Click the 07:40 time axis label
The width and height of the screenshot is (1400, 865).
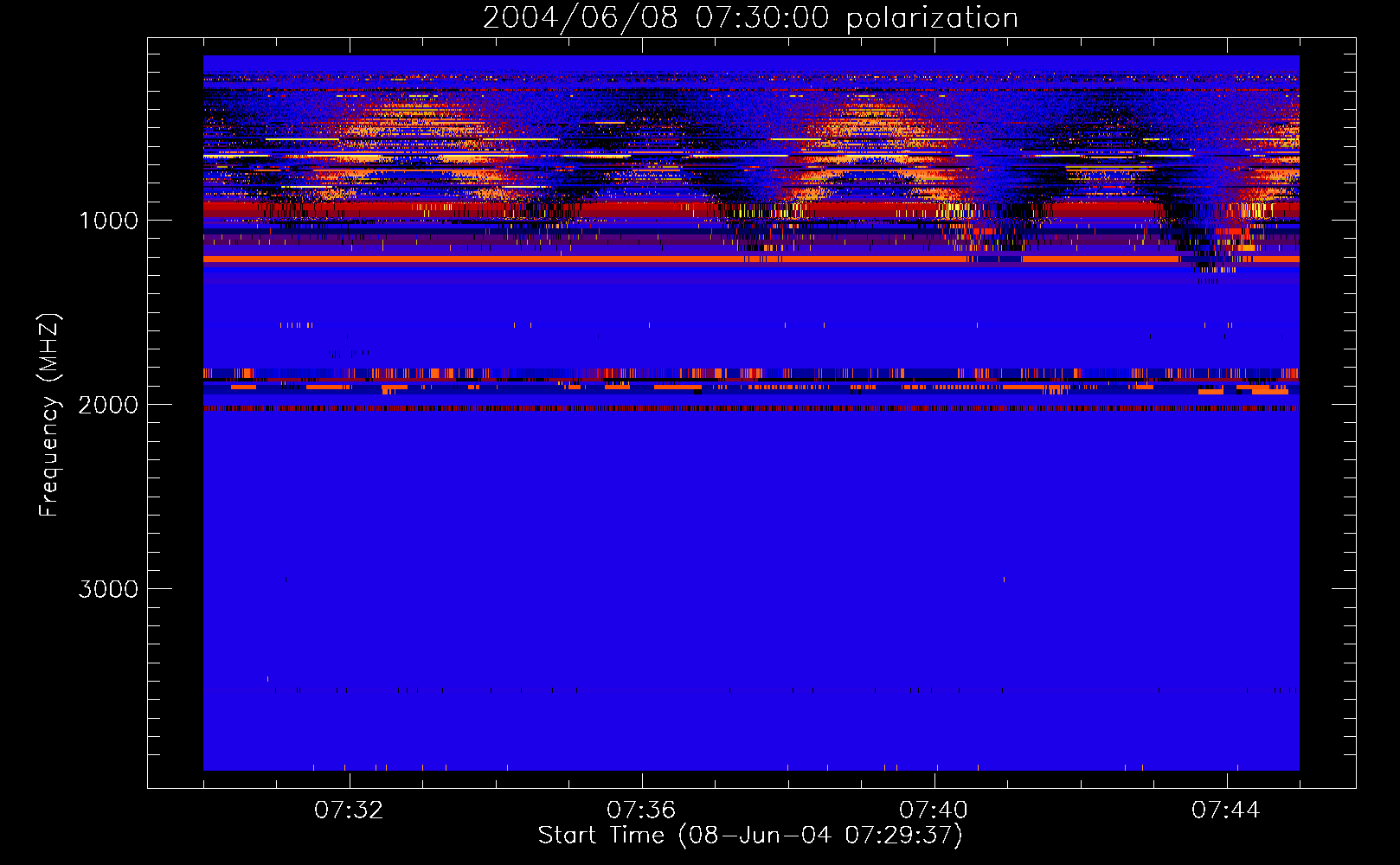click(x=934, y=811)
